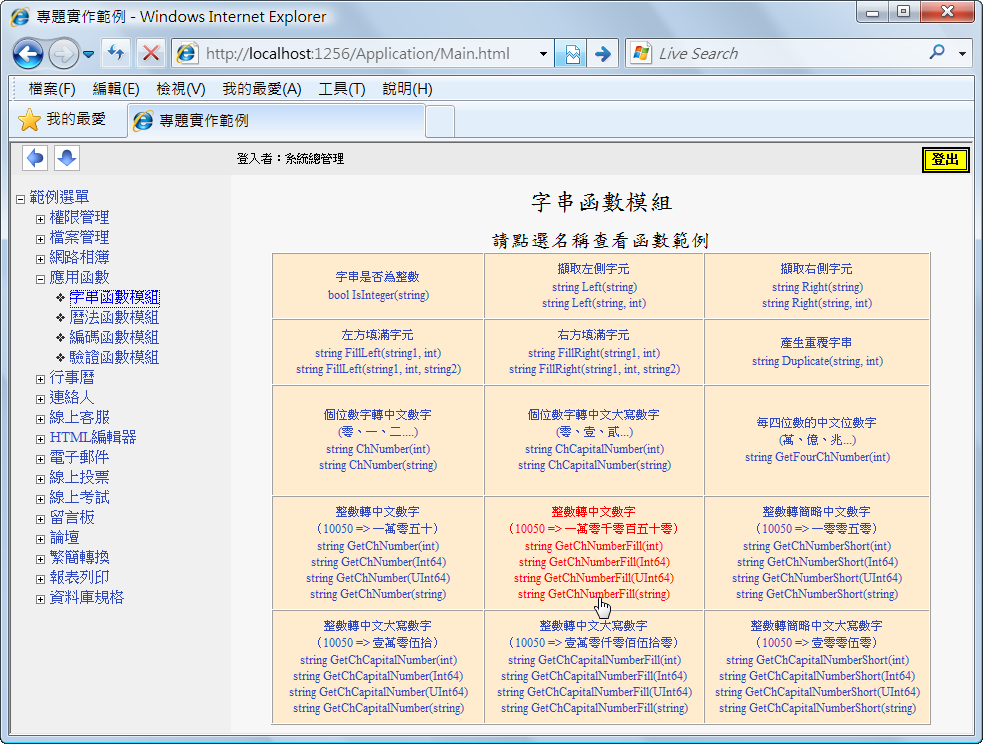Open the 擷取左側字元 function link

[x=594, y=286]
